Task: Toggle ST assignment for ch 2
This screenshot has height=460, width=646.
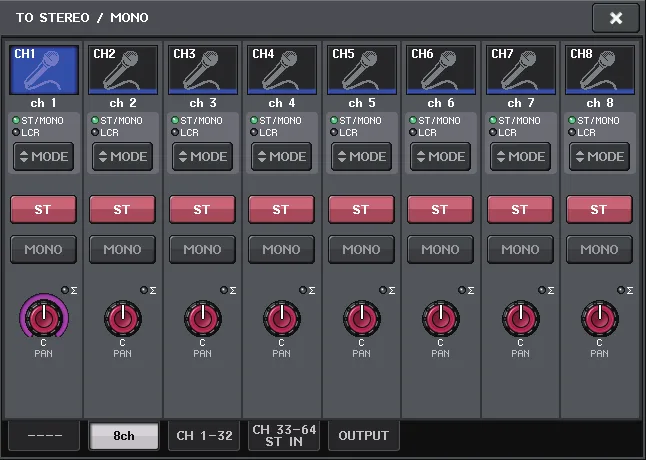Action: 122,210
